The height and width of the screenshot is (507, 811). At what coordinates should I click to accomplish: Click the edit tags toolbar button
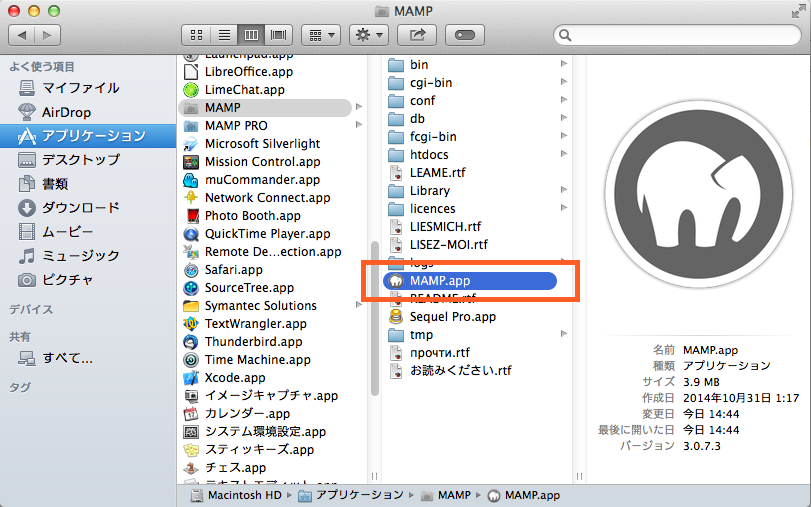coord(467,35)
